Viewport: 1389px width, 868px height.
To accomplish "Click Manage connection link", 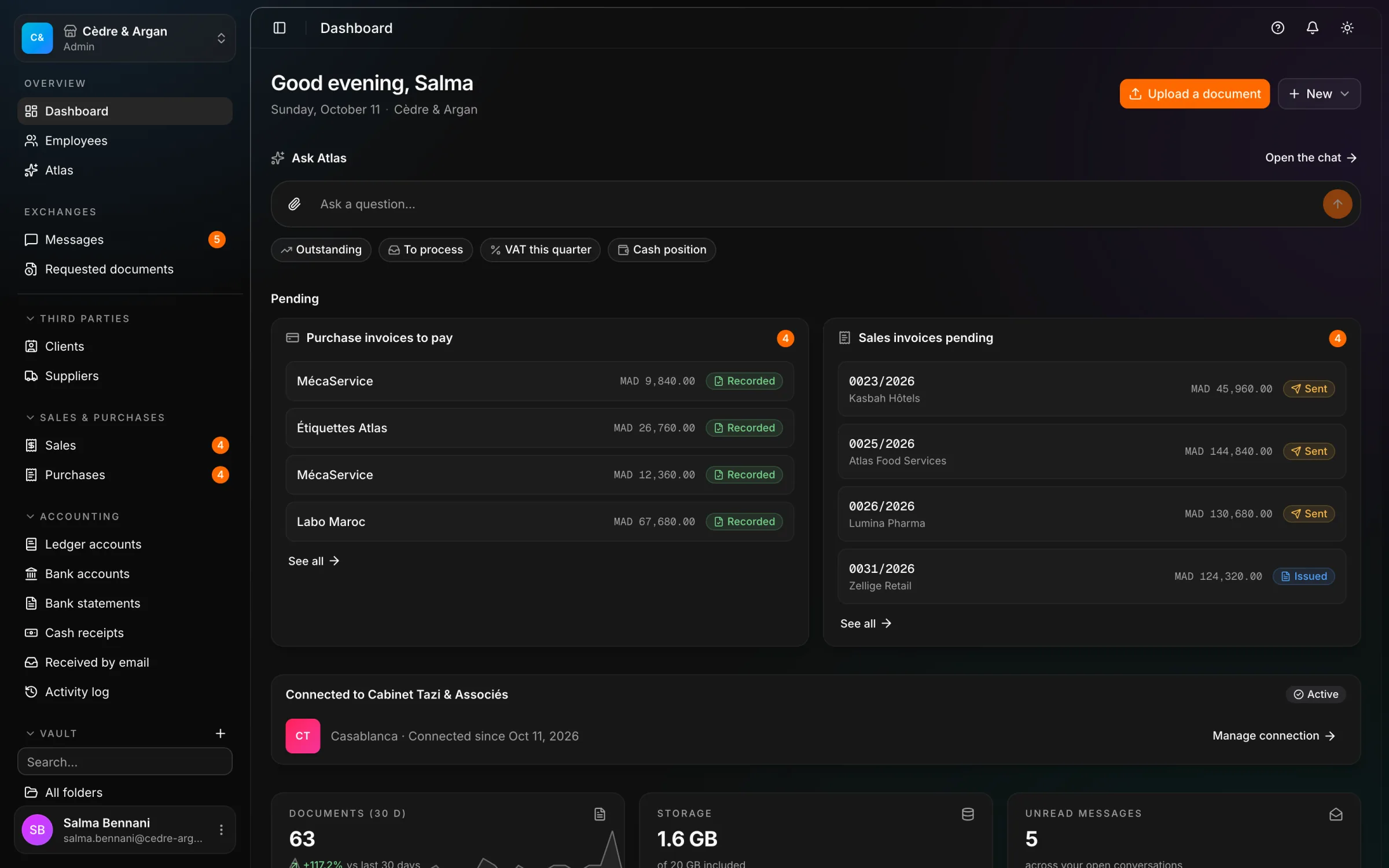I will [1273, 735].
